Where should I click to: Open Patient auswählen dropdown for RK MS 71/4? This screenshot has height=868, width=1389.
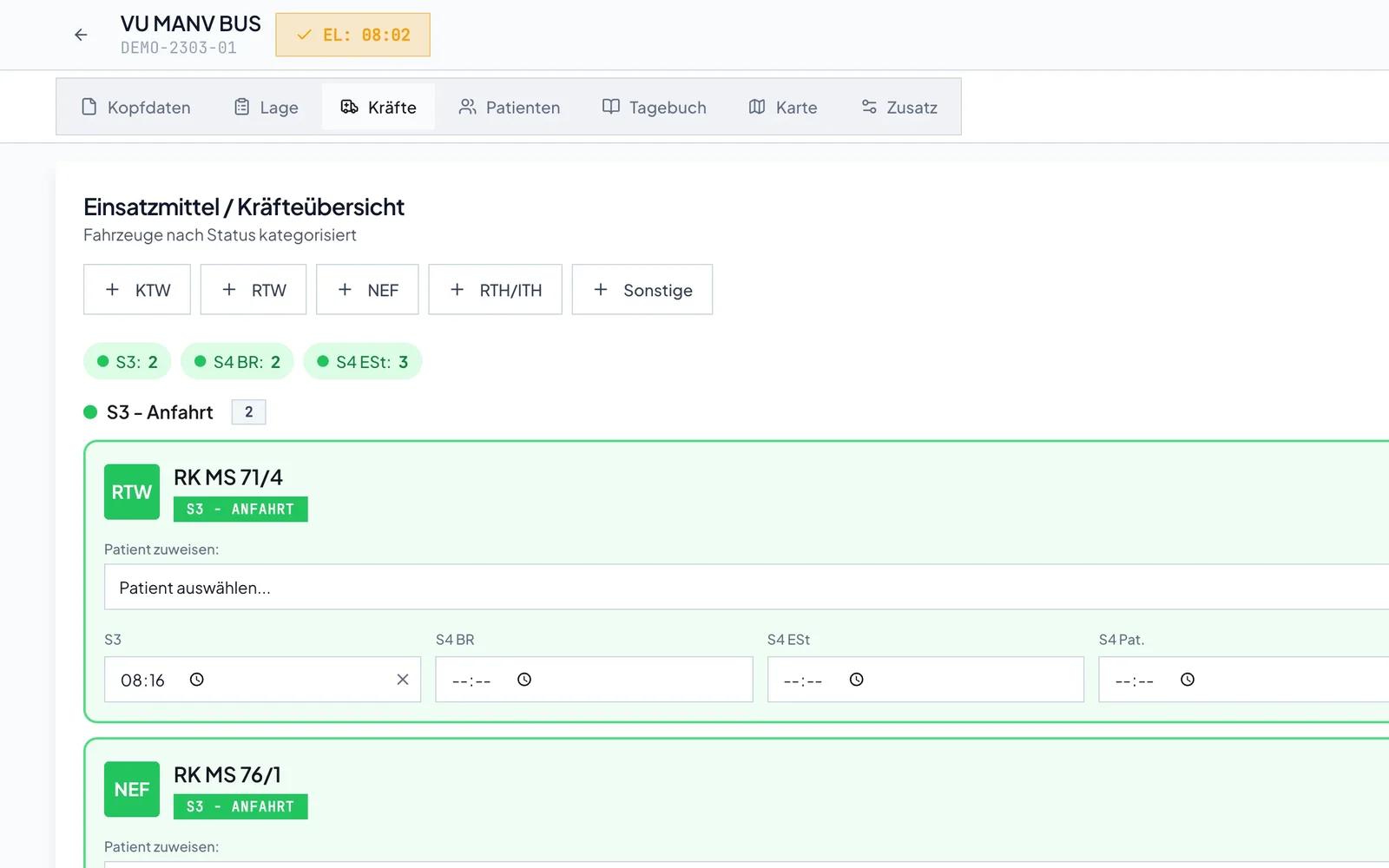pos(747,588)
